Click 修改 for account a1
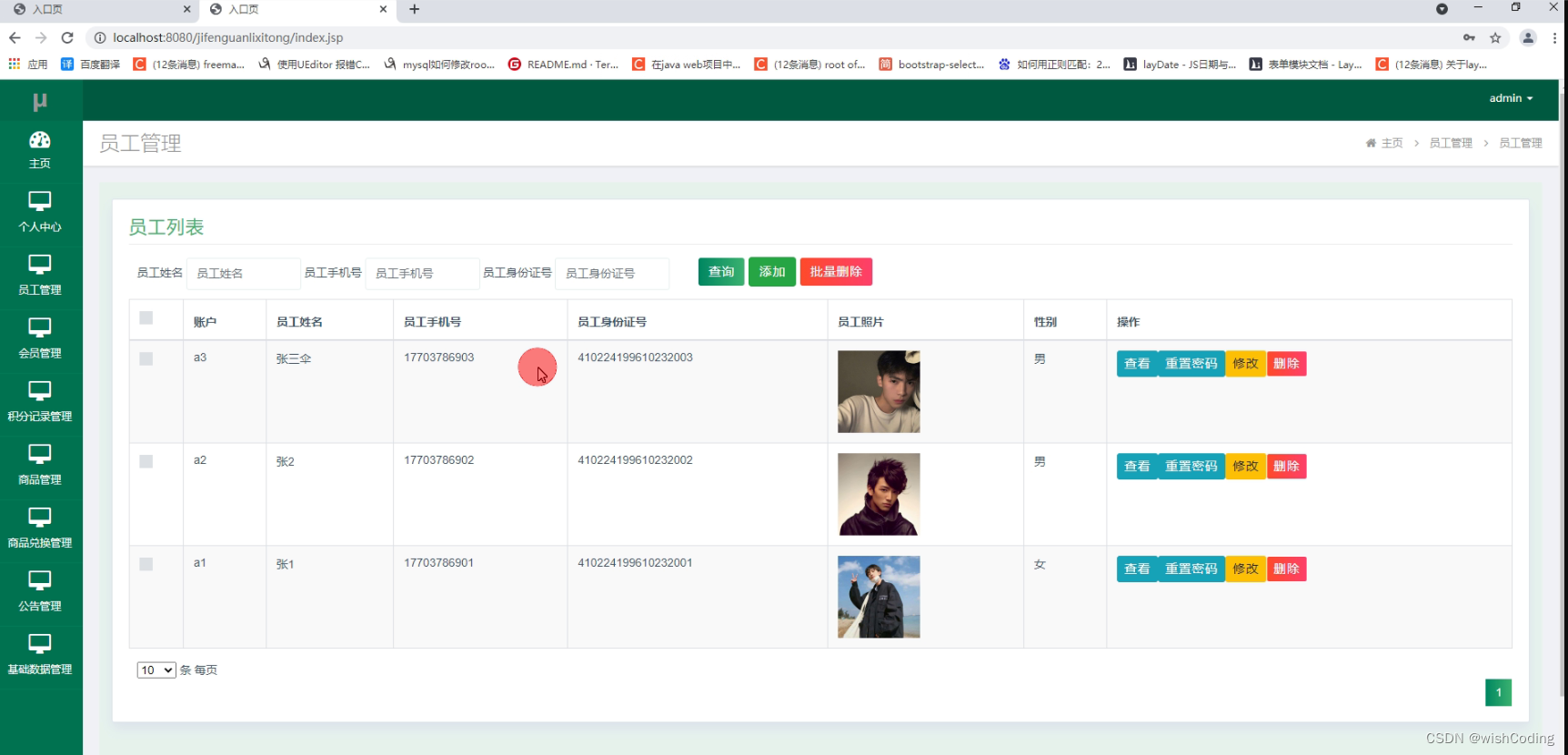 (x=1245, y=569)
